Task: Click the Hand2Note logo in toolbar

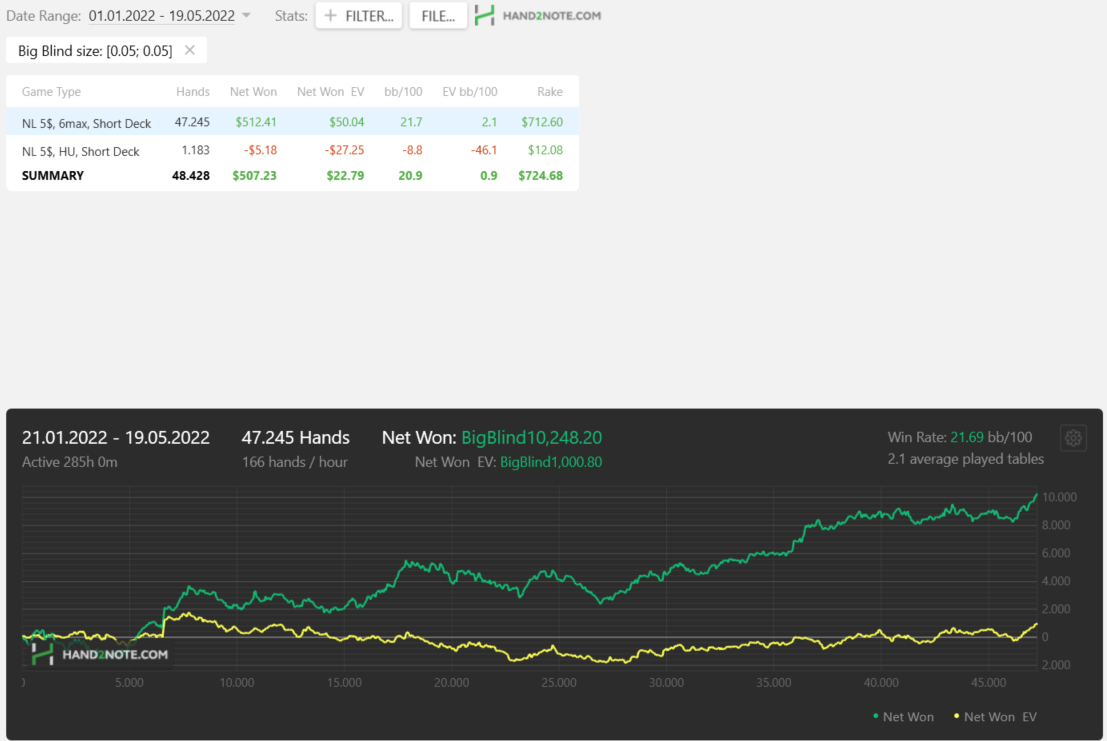Action: click(x=538, y=16)
